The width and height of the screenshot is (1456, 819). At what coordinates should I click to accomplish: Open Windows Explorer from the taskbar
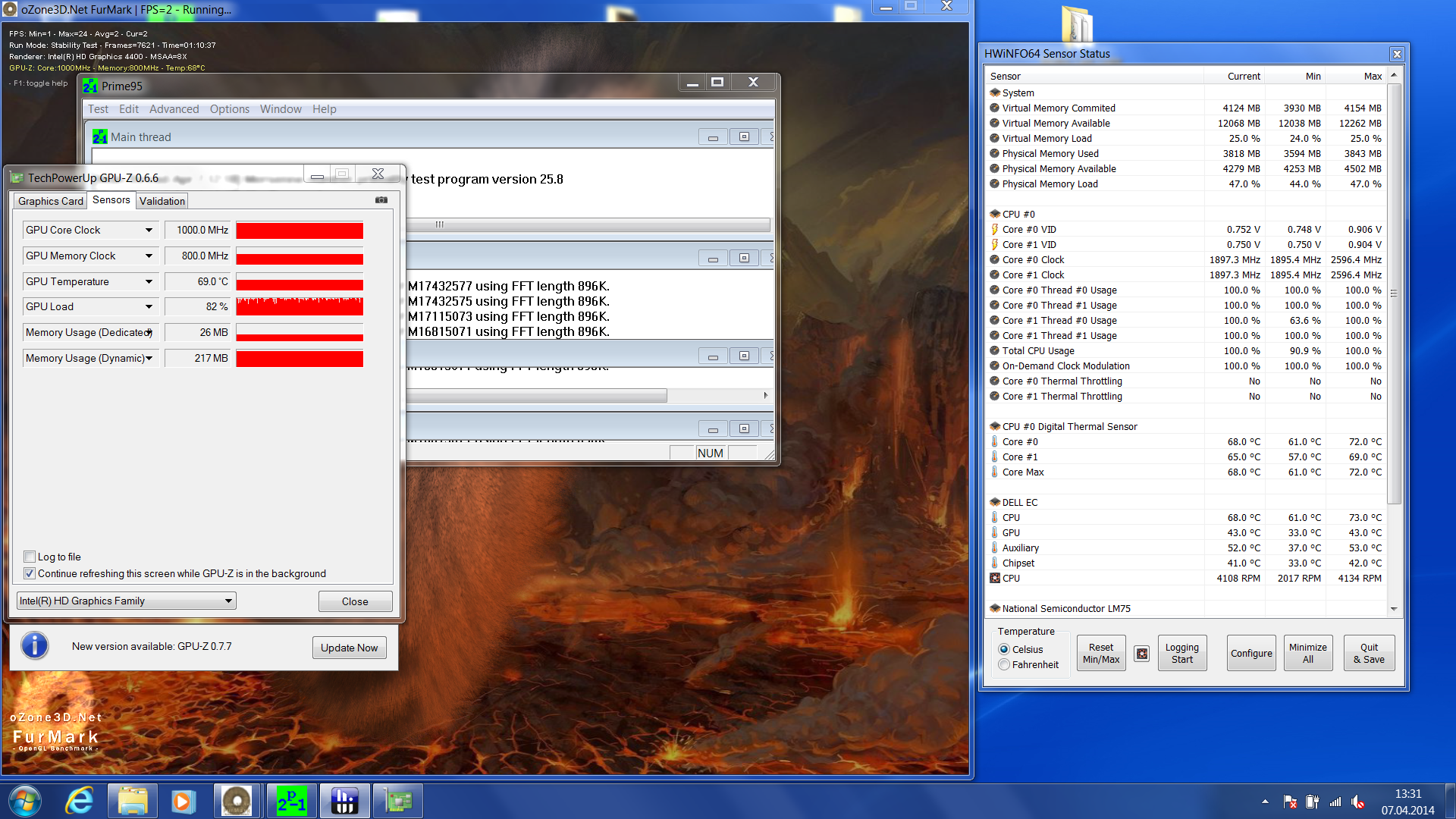tap(133, 801)
